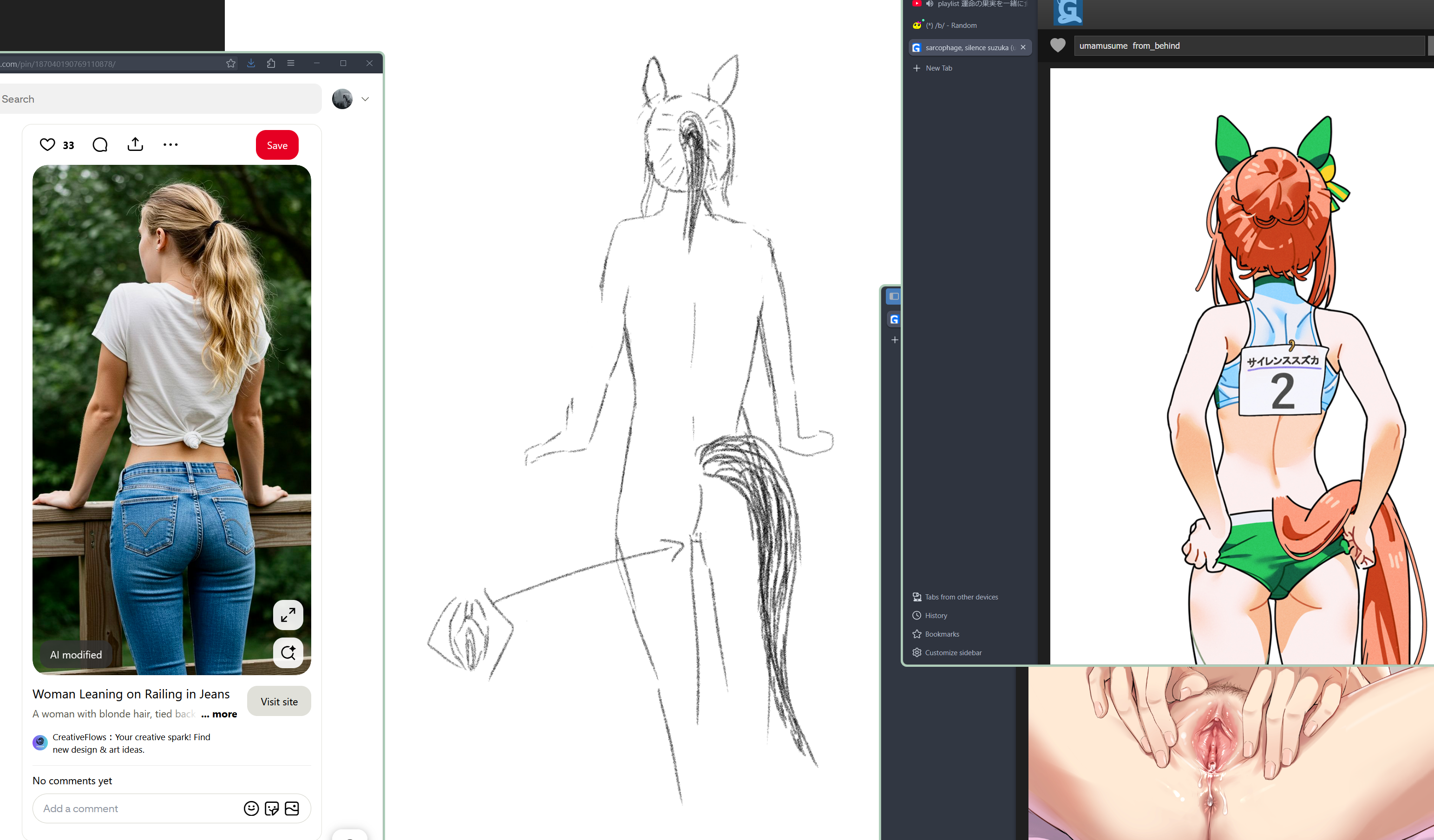Click the share upload icon on the pin
1434x840 pixels.
click(135, 144)
